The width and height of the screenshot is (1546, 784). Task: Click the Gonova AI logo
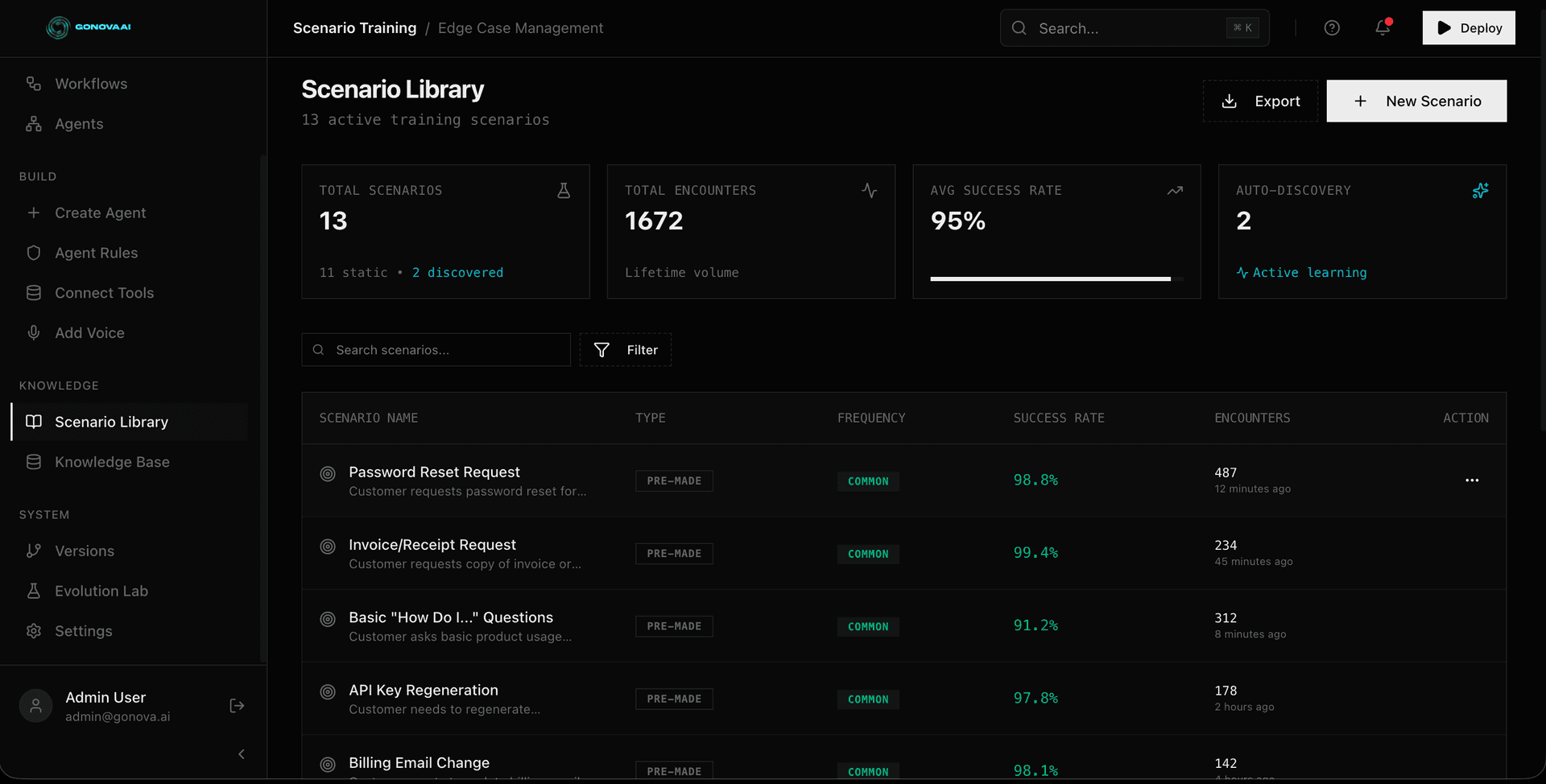pos(89,27)
